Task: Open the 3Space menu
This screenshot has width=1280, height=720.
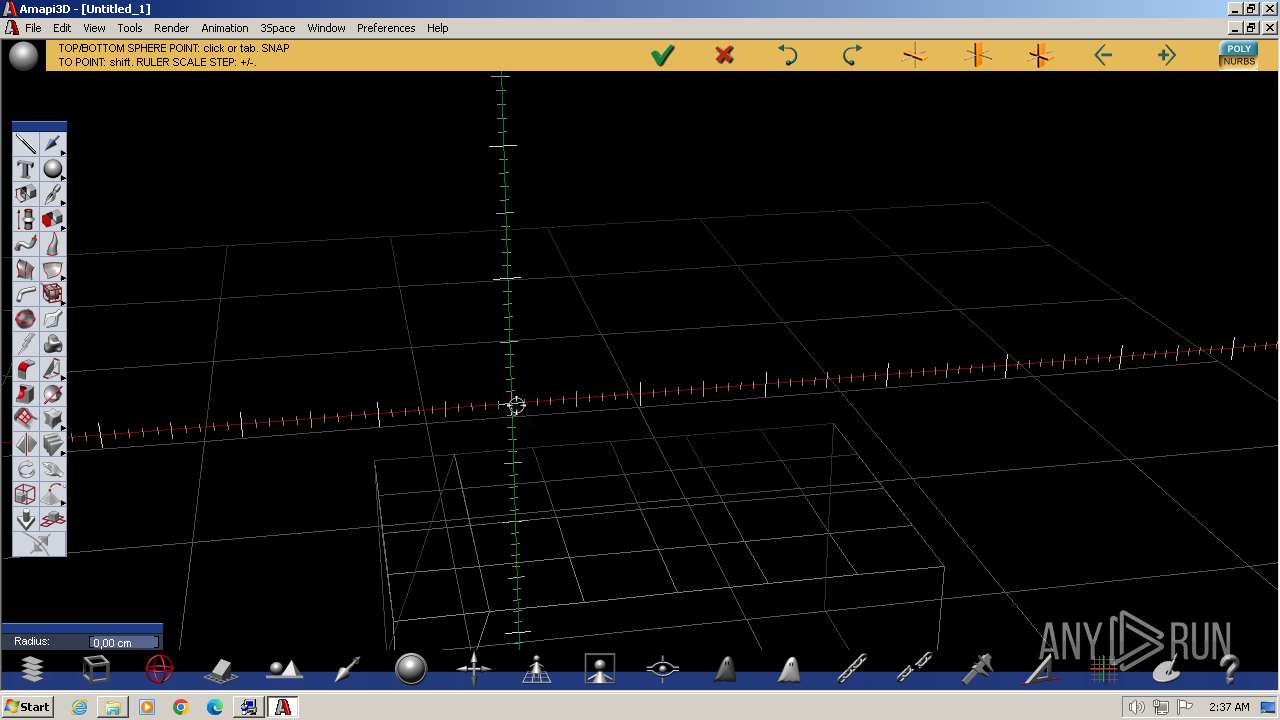Action: click(x=278, y=28)
